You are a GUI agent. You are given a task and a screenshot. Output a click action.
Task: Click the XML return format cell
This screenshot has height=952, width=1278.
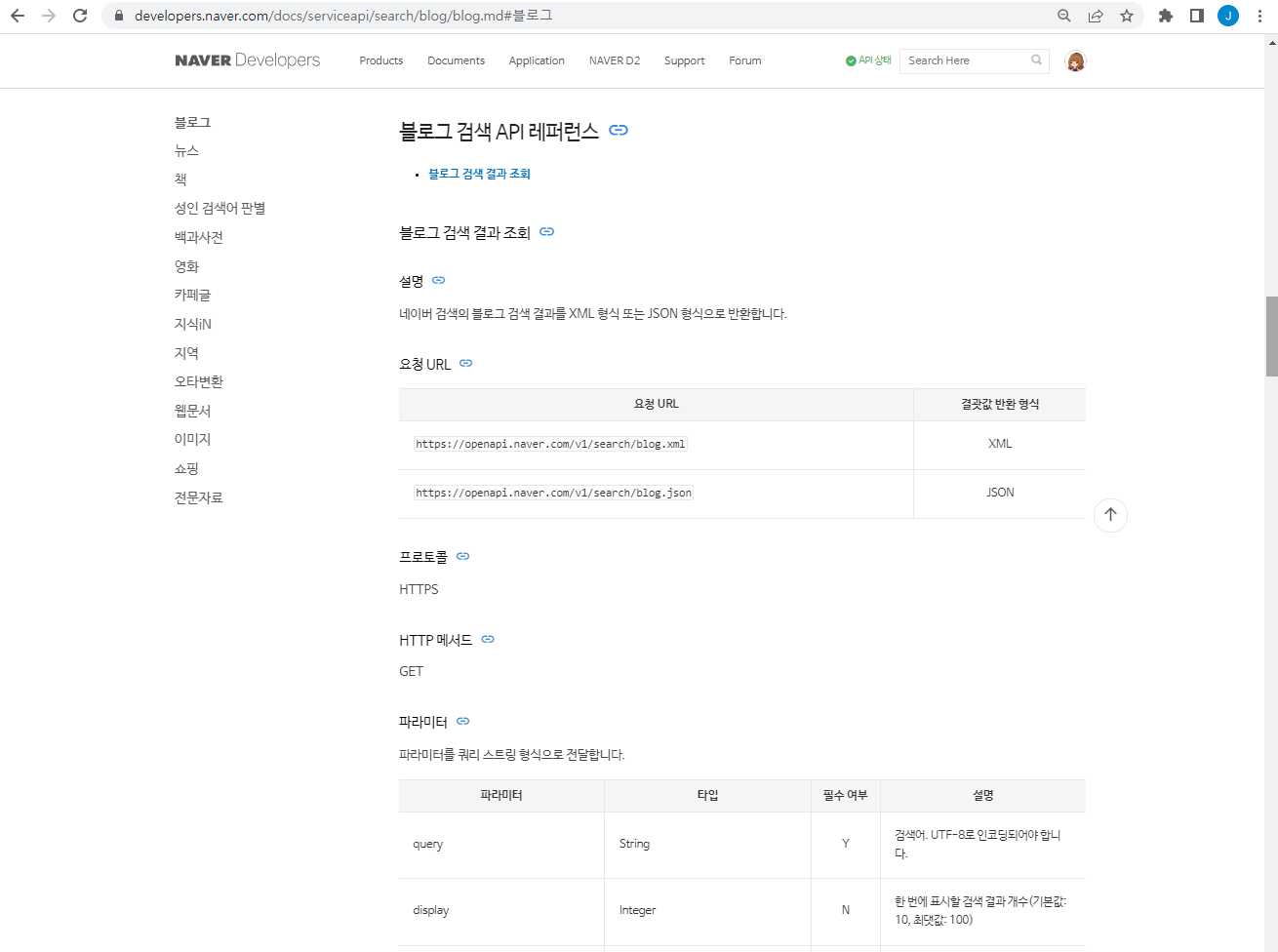point(1000,444)
